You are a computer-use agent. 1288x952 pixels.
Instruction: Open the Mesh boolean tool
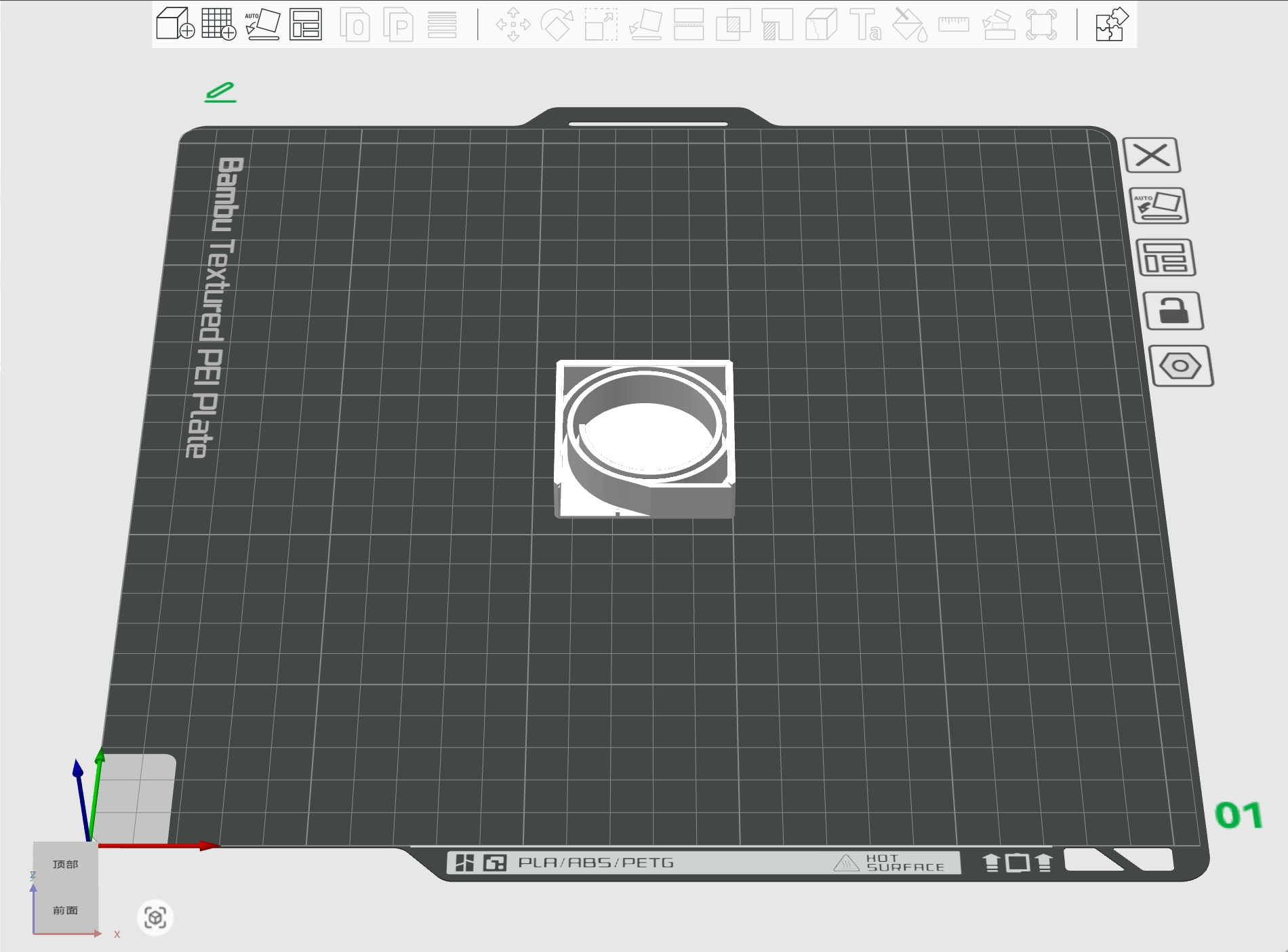point(733,25)
